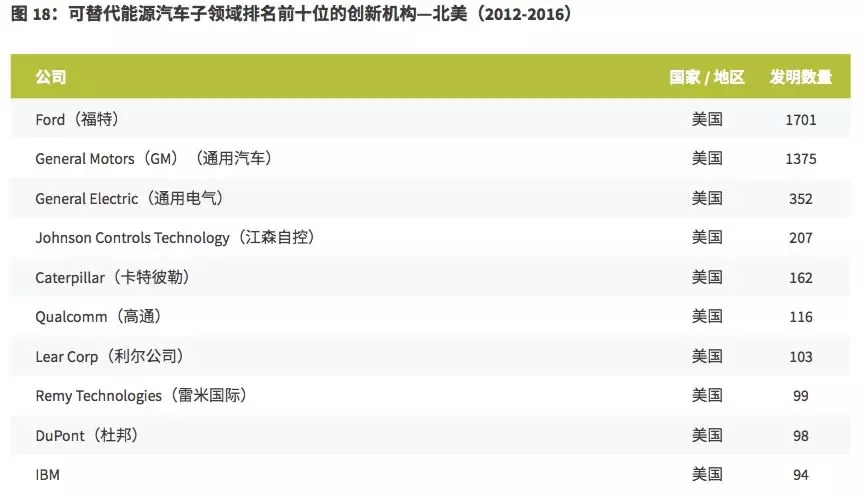Click 美国 in the Lear Corp row
Viewport: 865px width, 498px height.
707,356
